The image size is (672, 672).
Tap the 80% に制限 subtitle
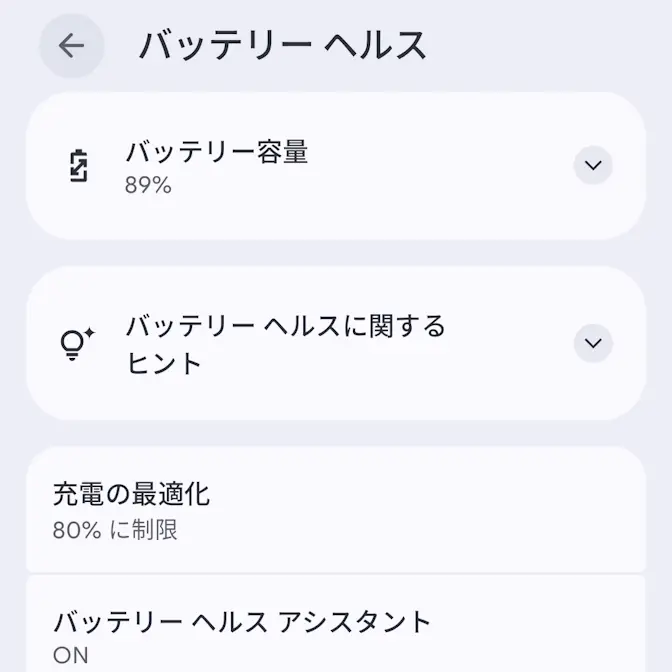coord(115,530)
